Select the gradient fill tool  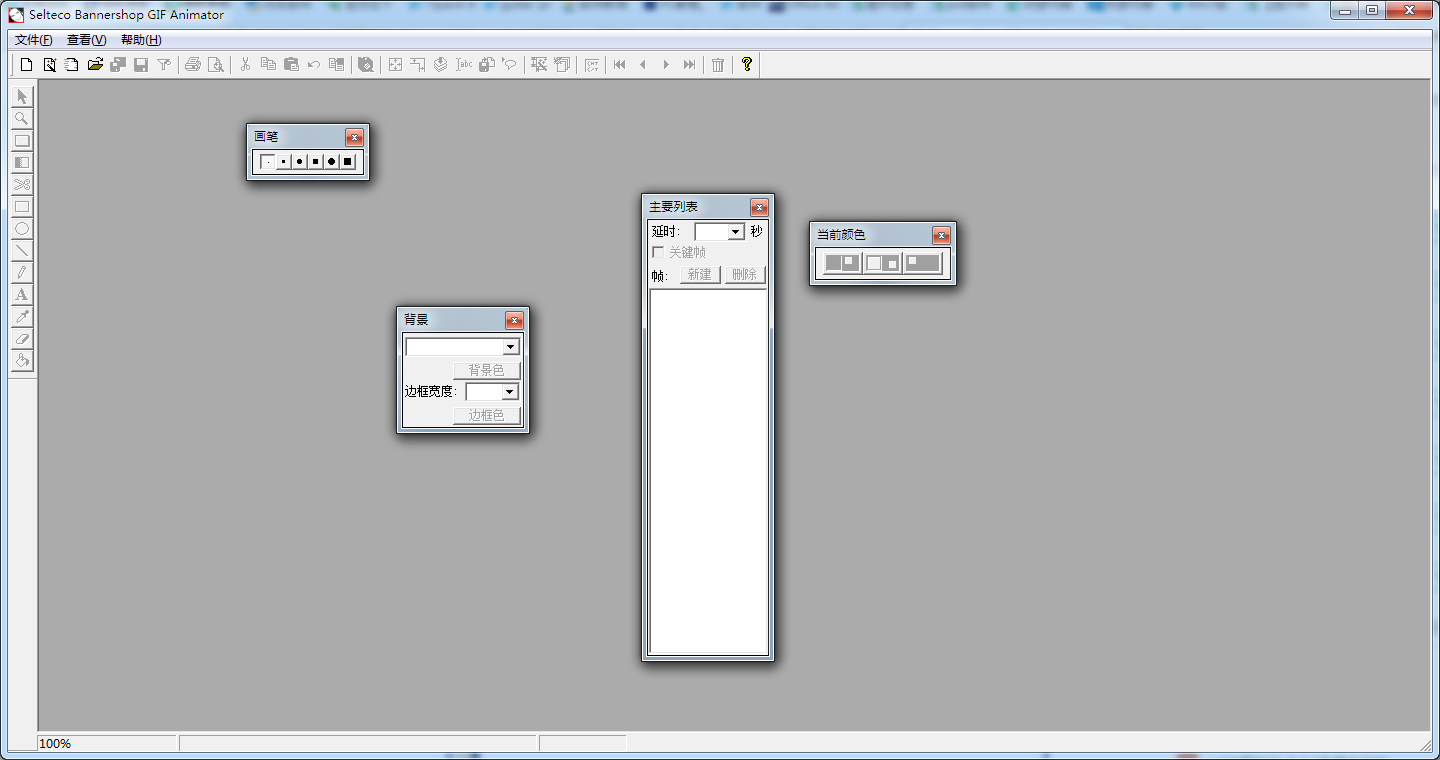click(x=22, y=163)
